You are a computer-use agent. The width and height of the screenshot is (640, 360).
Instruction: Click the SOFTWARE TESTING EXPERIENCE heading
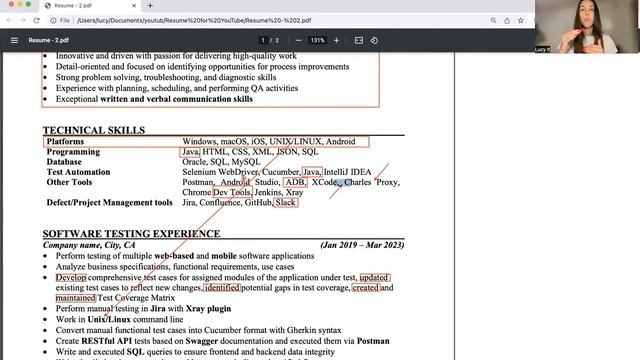(131, 234)
